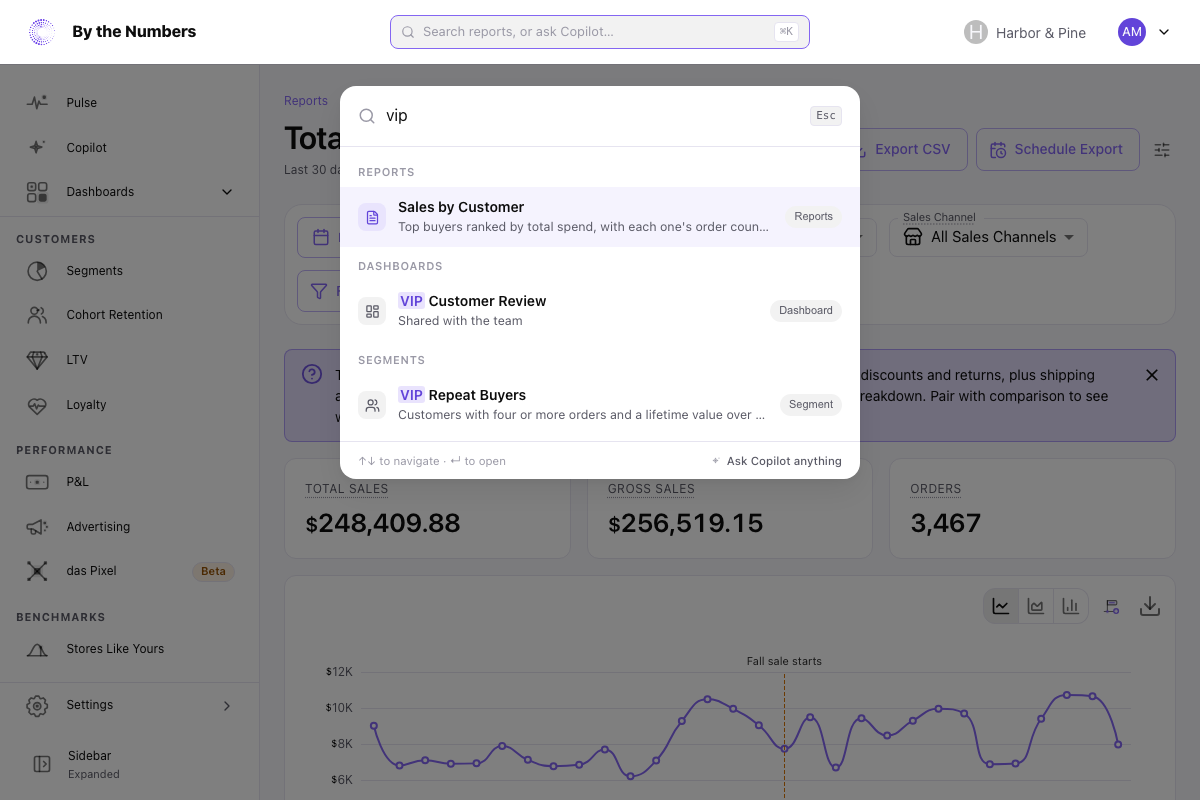The height and width of the screenshot is (800, 1200).
Task: Open the Cohort Retention people icon
Action: pyautogui.click(x=37, y=315)
